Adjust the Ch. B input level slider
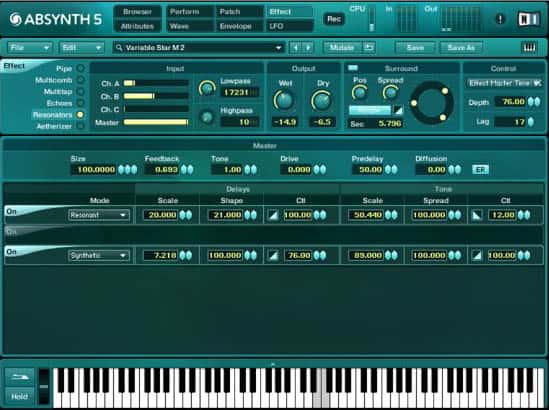549x410 pixels. tap(156, 96)
